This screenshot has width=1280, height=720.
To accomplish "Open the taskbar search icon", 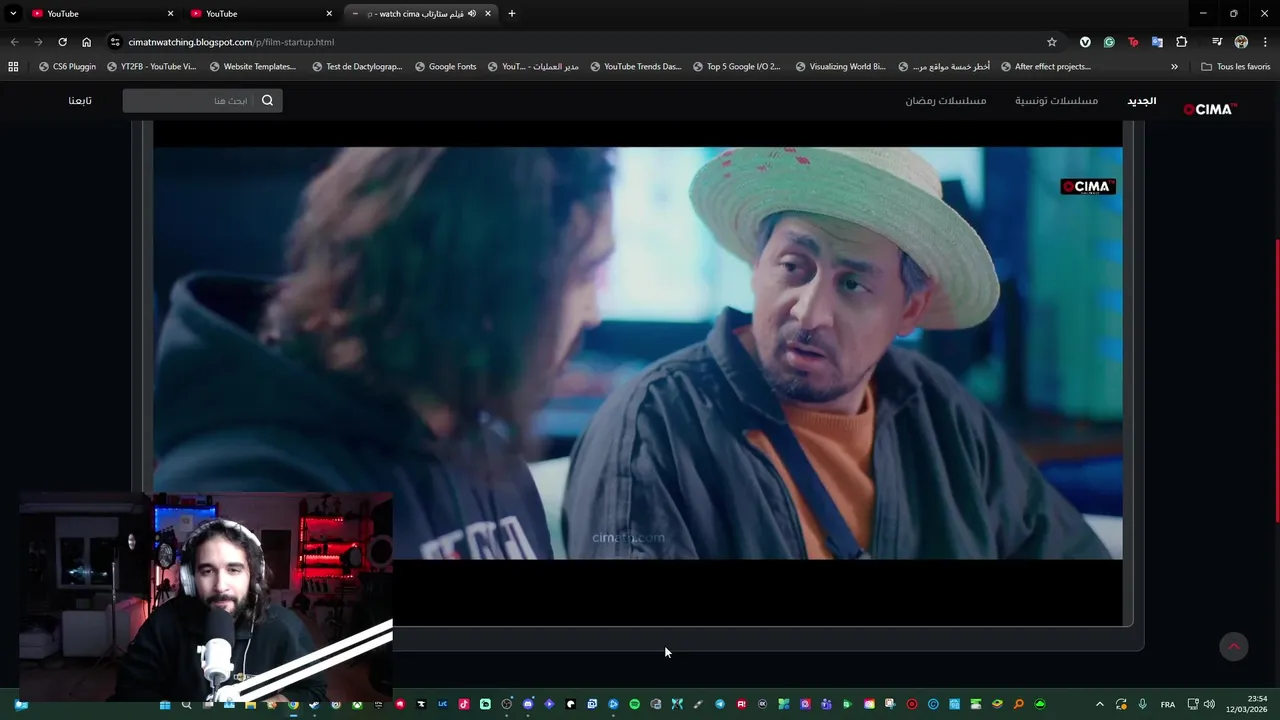I will coord(186,704).
